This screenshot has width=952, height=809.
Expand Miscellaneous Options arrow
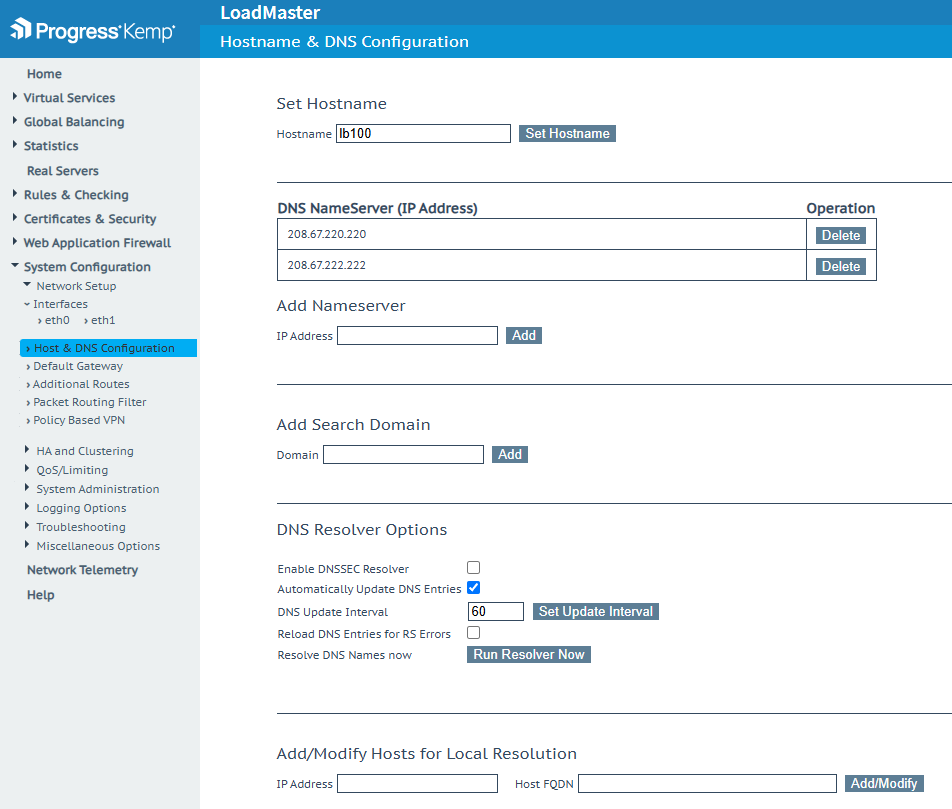(x=27, y=544)
